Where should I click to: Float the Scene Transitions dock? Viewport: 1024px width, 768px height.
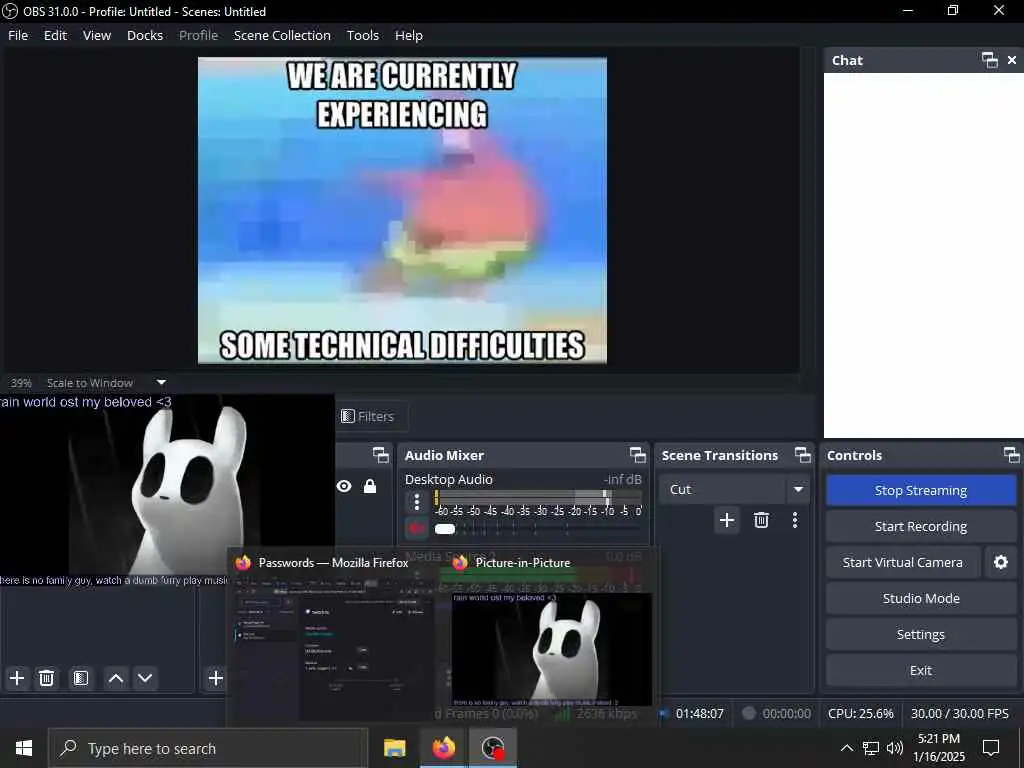point(803,455)
